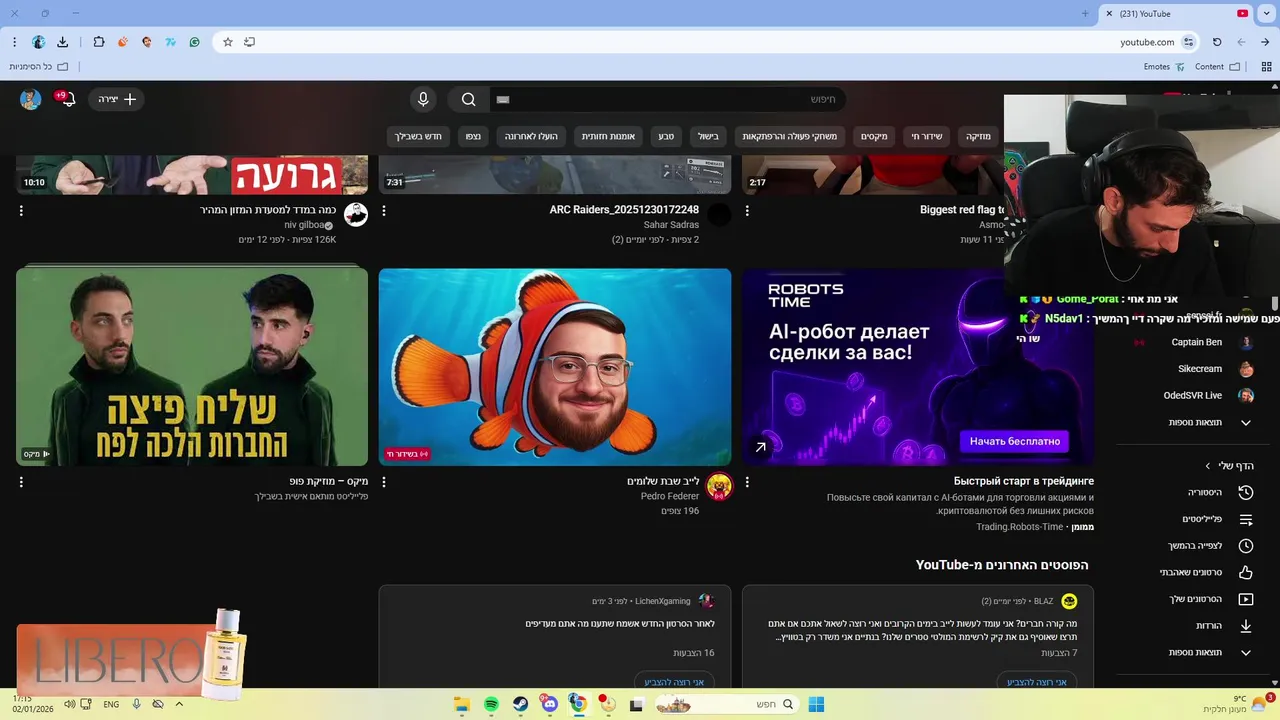Screen dimensions: 1280x720
Task: Open the clownfish livestream thumbnail
Action: tap(555, 367)
